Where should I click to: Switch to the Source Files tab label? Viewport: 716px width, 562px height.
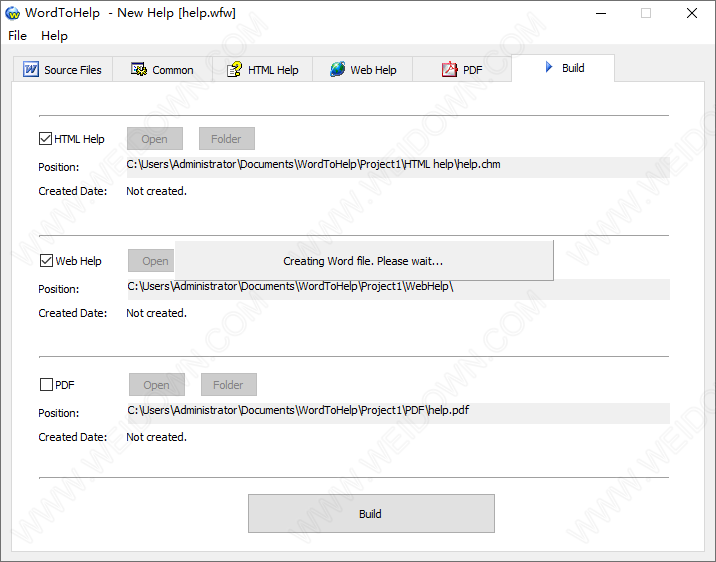pos(73,70)
